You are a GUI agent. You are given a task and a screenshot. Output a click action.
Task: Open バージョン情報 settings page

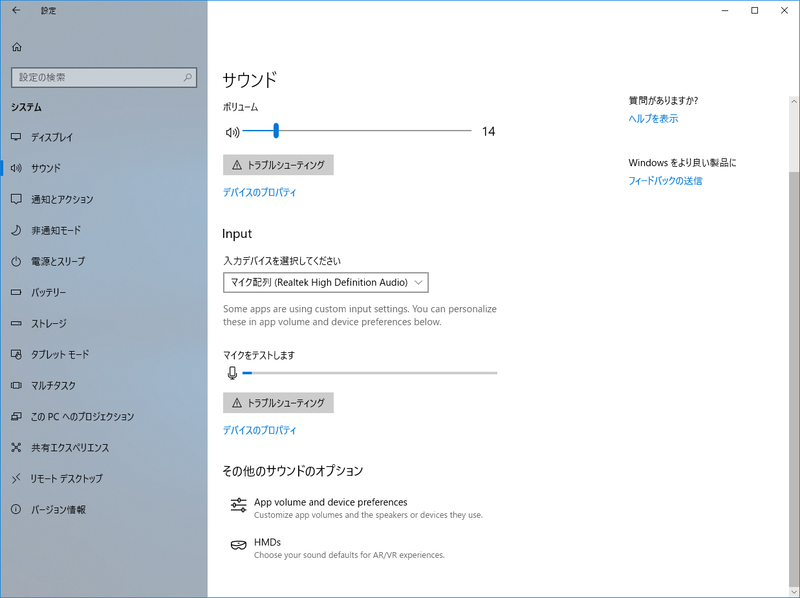[x=104, y=509]
